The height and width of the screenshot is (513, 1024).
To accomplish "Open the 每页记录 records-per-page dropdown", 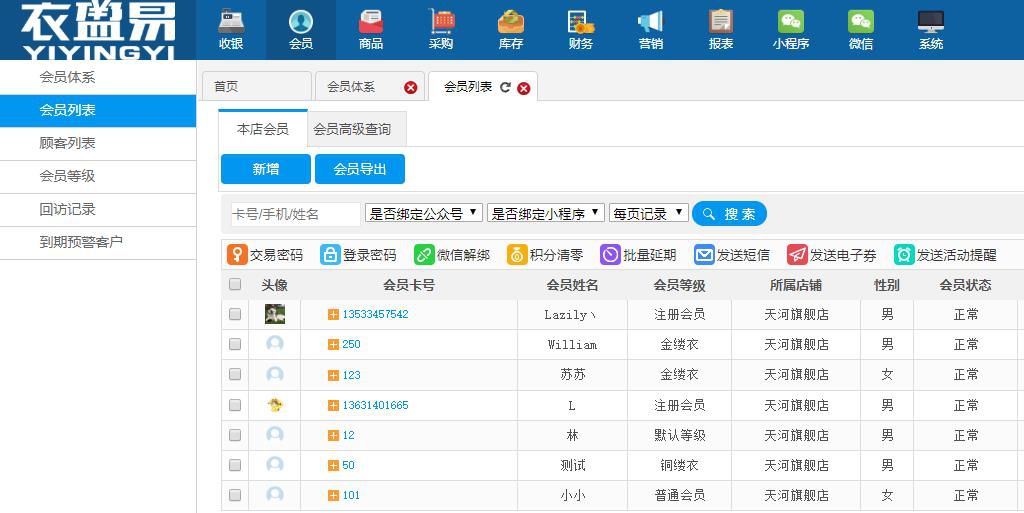I will point(648,213).
